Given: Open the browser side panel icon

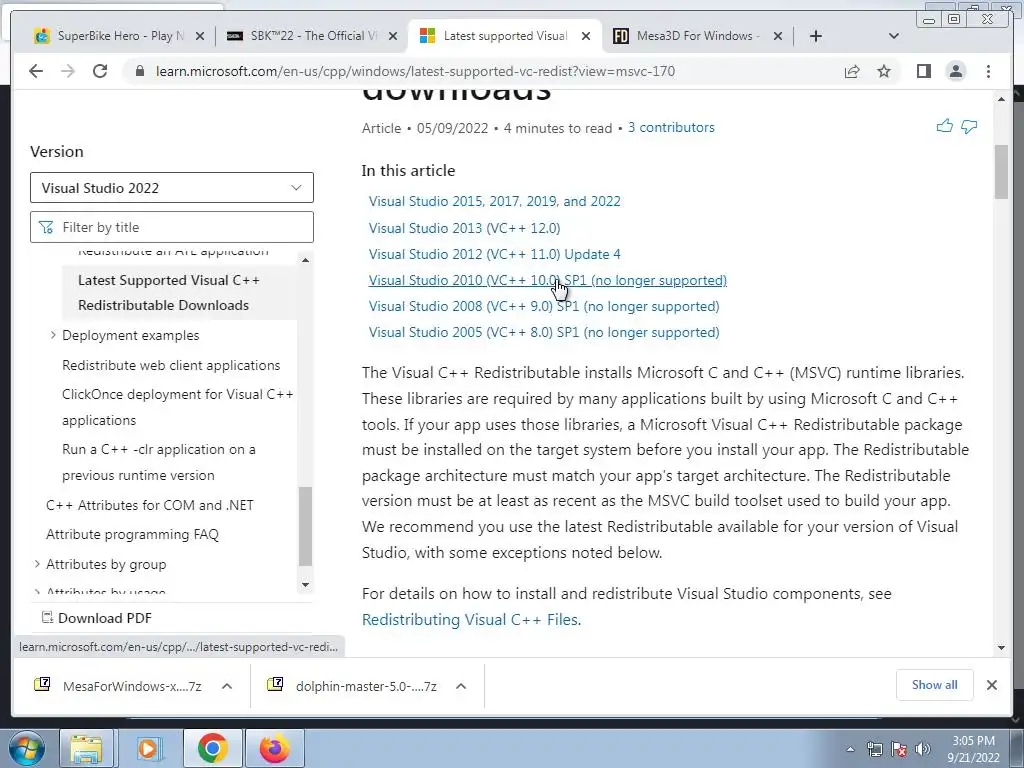Looking at the screenshot, I should [923, 71].
